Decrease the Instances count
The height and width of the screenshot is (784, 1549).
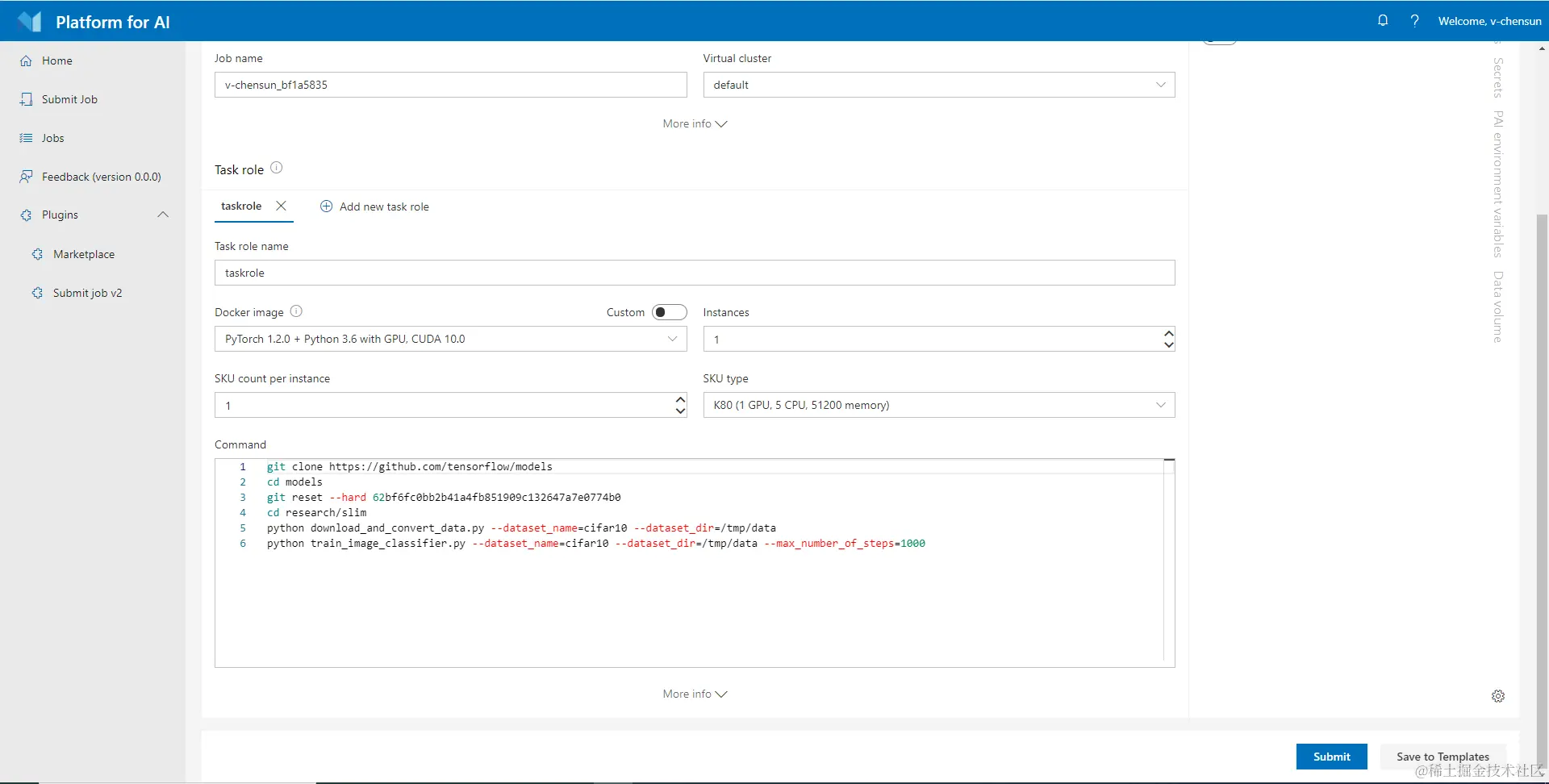tap(1169, 344)
